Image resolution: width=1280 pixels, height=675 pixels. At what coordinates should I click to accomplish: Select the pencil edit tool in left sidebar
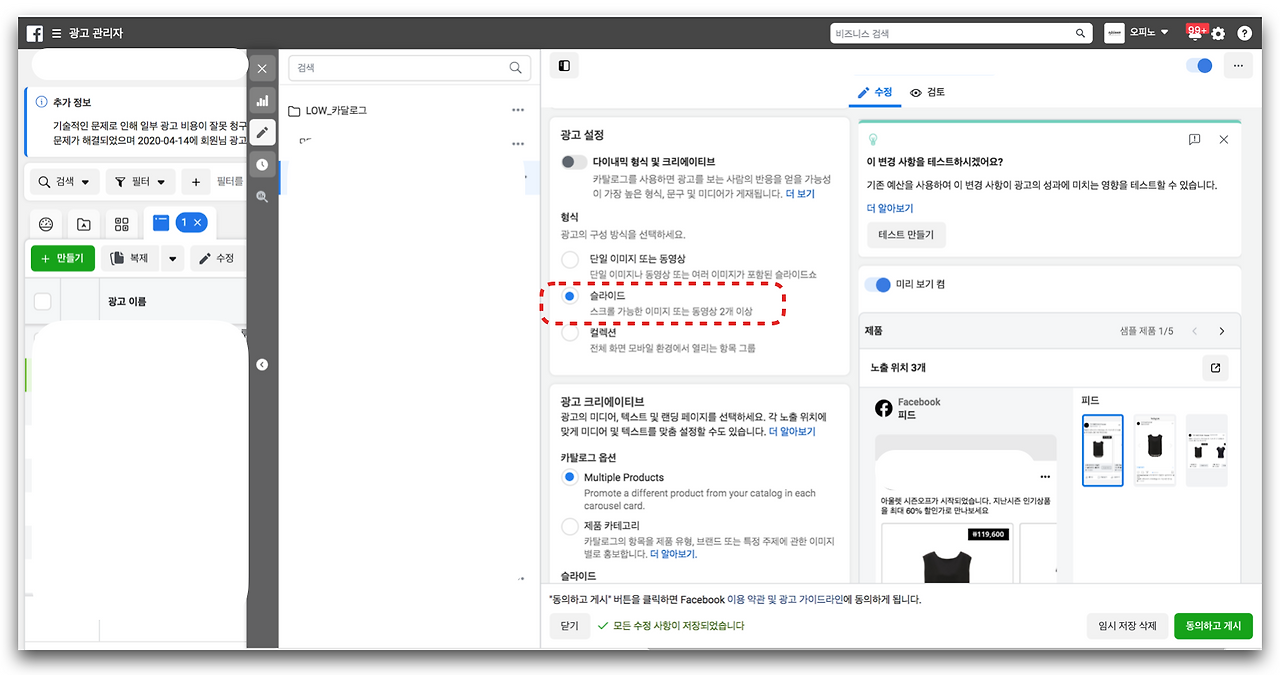point(262,131)
